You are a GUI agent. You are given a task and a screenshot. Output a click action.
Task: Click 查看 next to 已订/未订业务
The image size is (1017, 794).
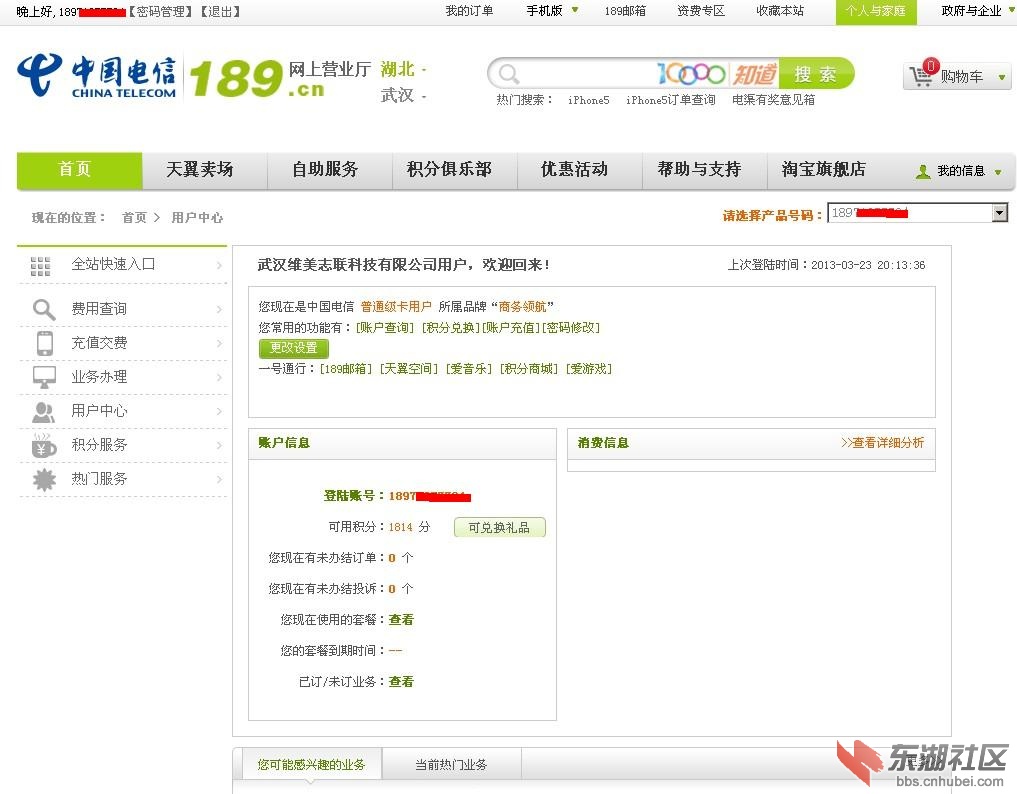click(401, 682)
